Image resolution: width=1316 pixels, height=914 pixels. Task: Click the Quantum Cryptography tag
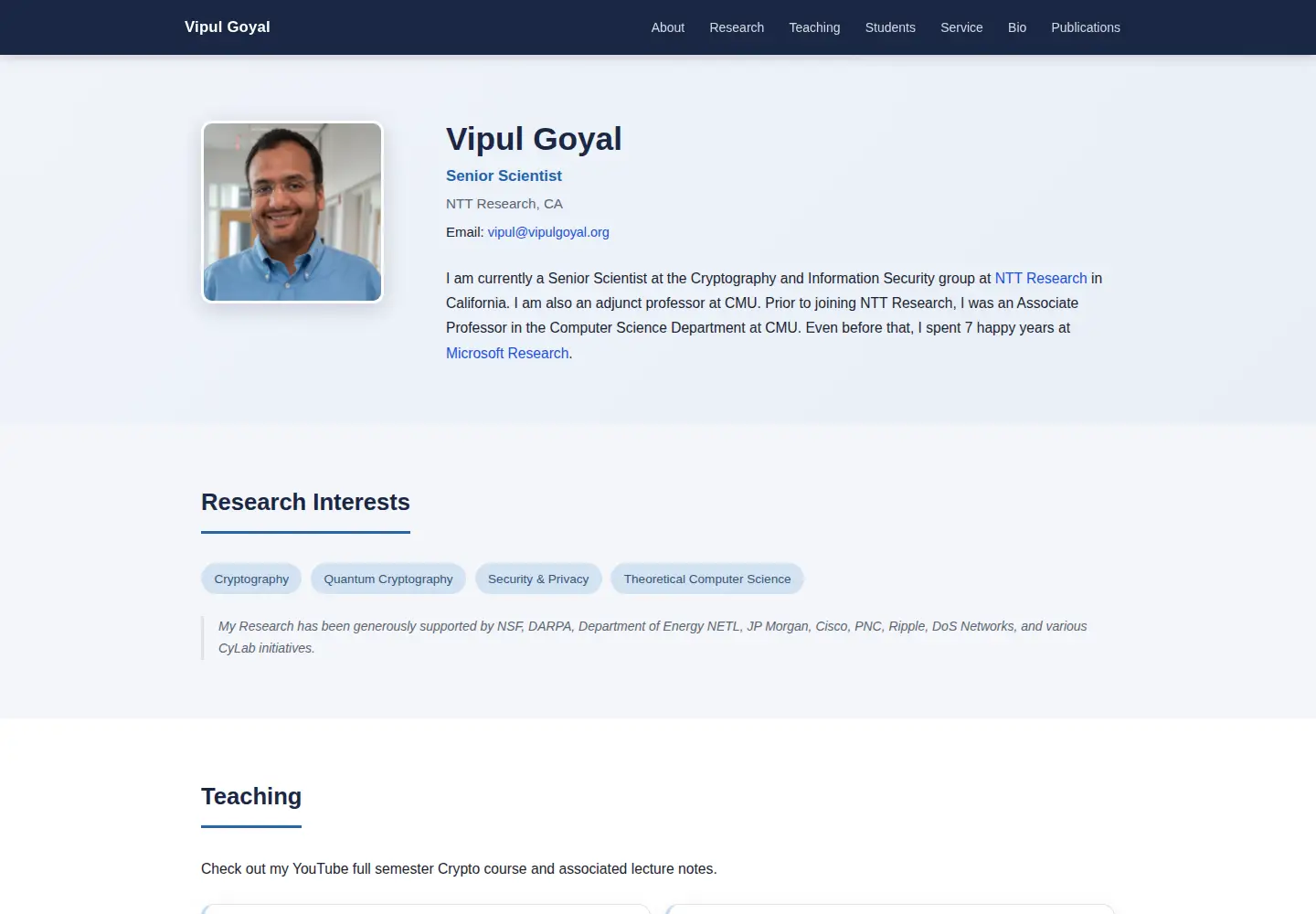(388, 579)
